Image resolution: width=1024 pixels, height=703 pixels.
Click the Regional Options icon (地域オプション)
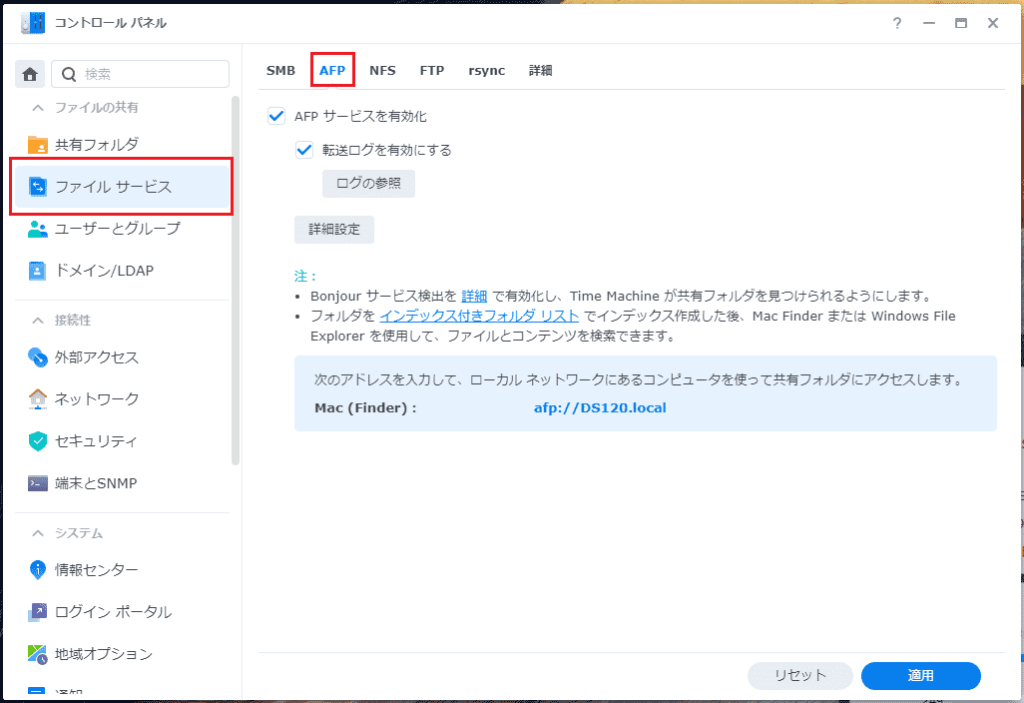(x=37, y=654)
